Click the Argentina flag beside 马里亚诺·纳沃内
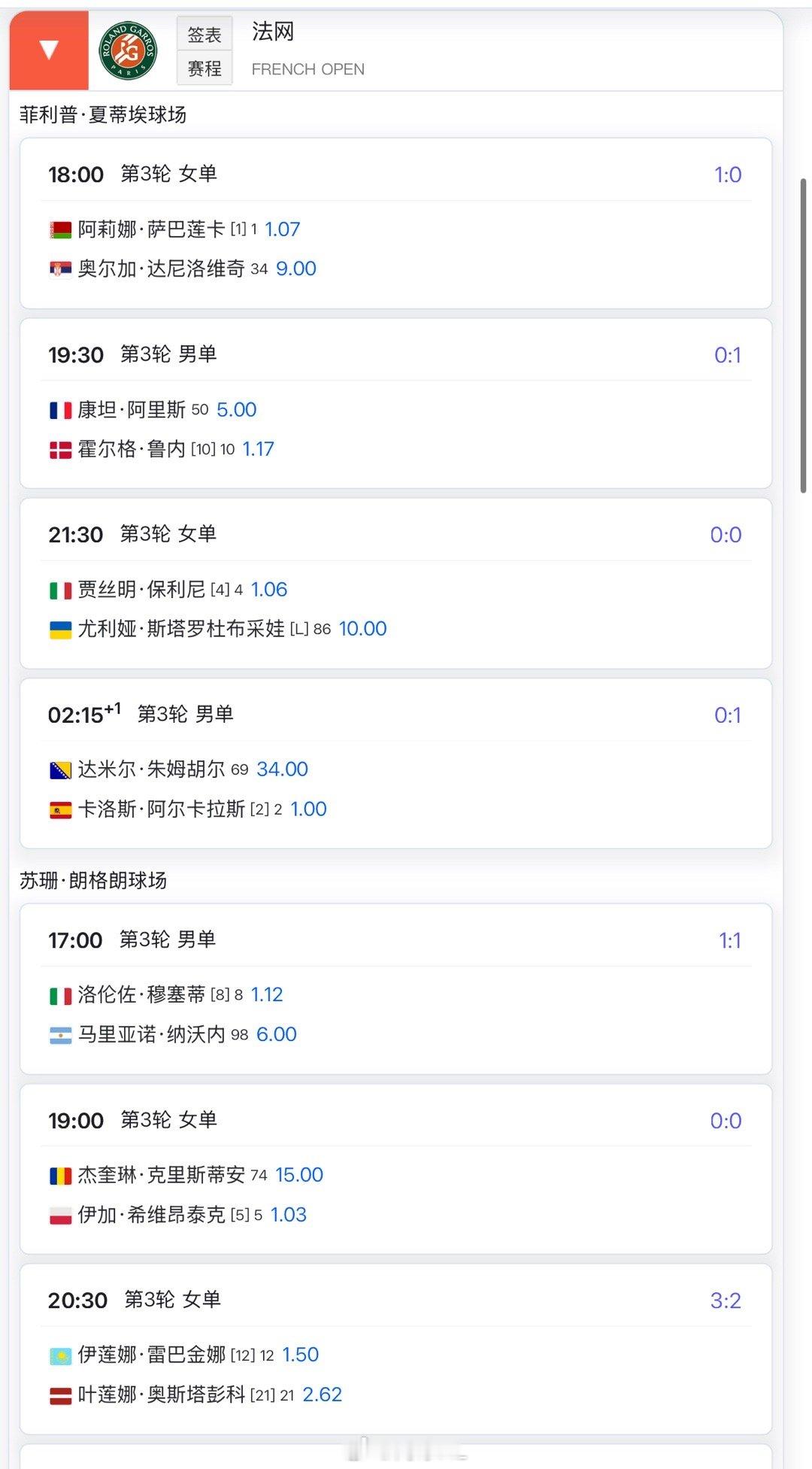The image size is (812, 1469). click(60, 1035)
